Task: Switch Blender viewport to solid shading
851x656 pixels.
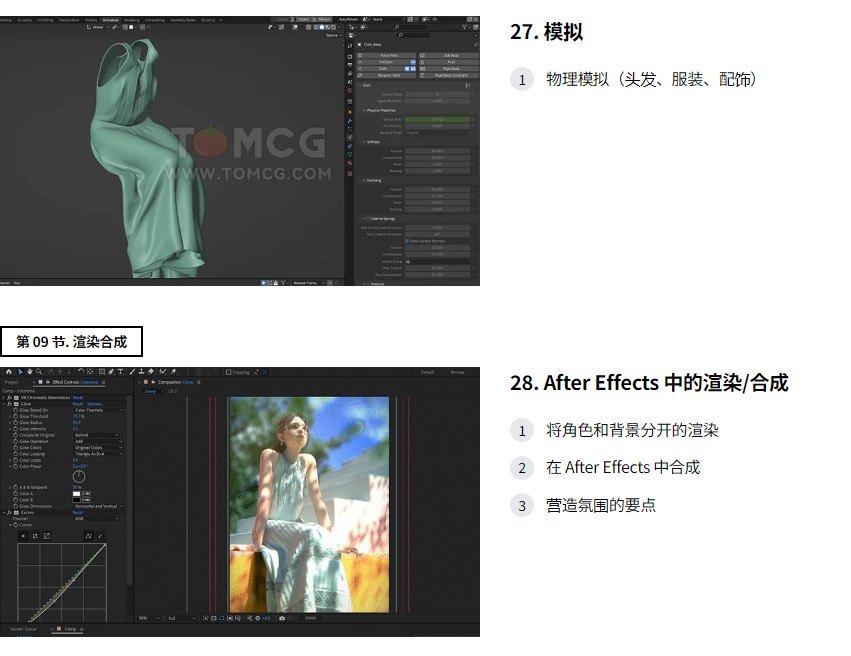Action: [322, 27]
